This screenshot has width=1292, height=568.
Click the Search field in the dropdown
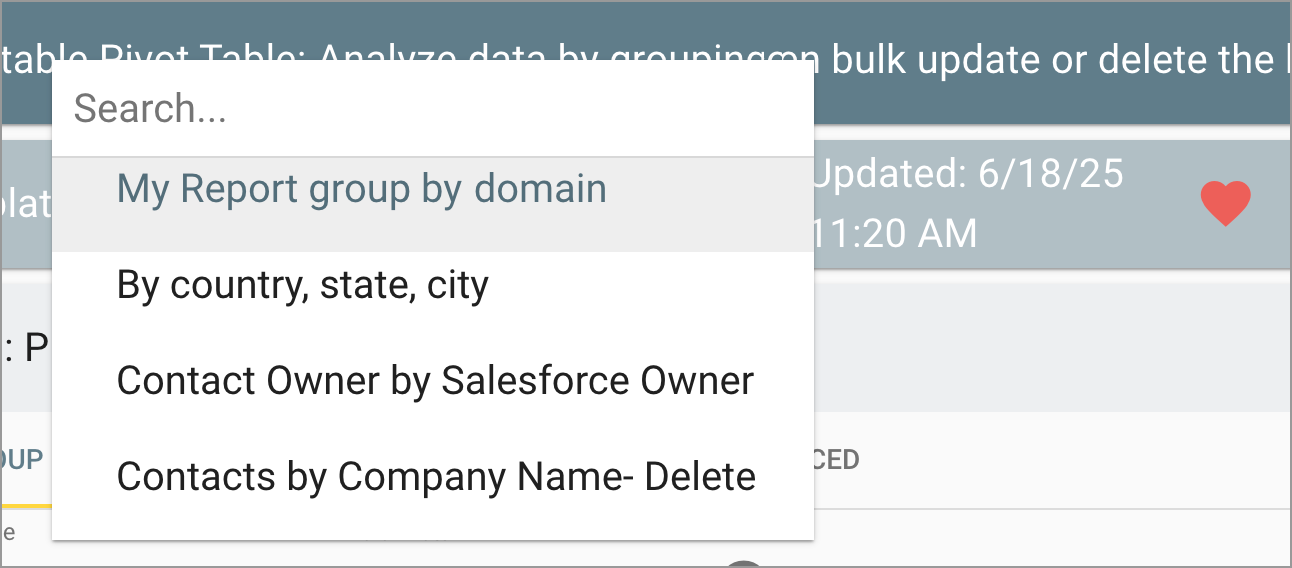coord(432,108)
